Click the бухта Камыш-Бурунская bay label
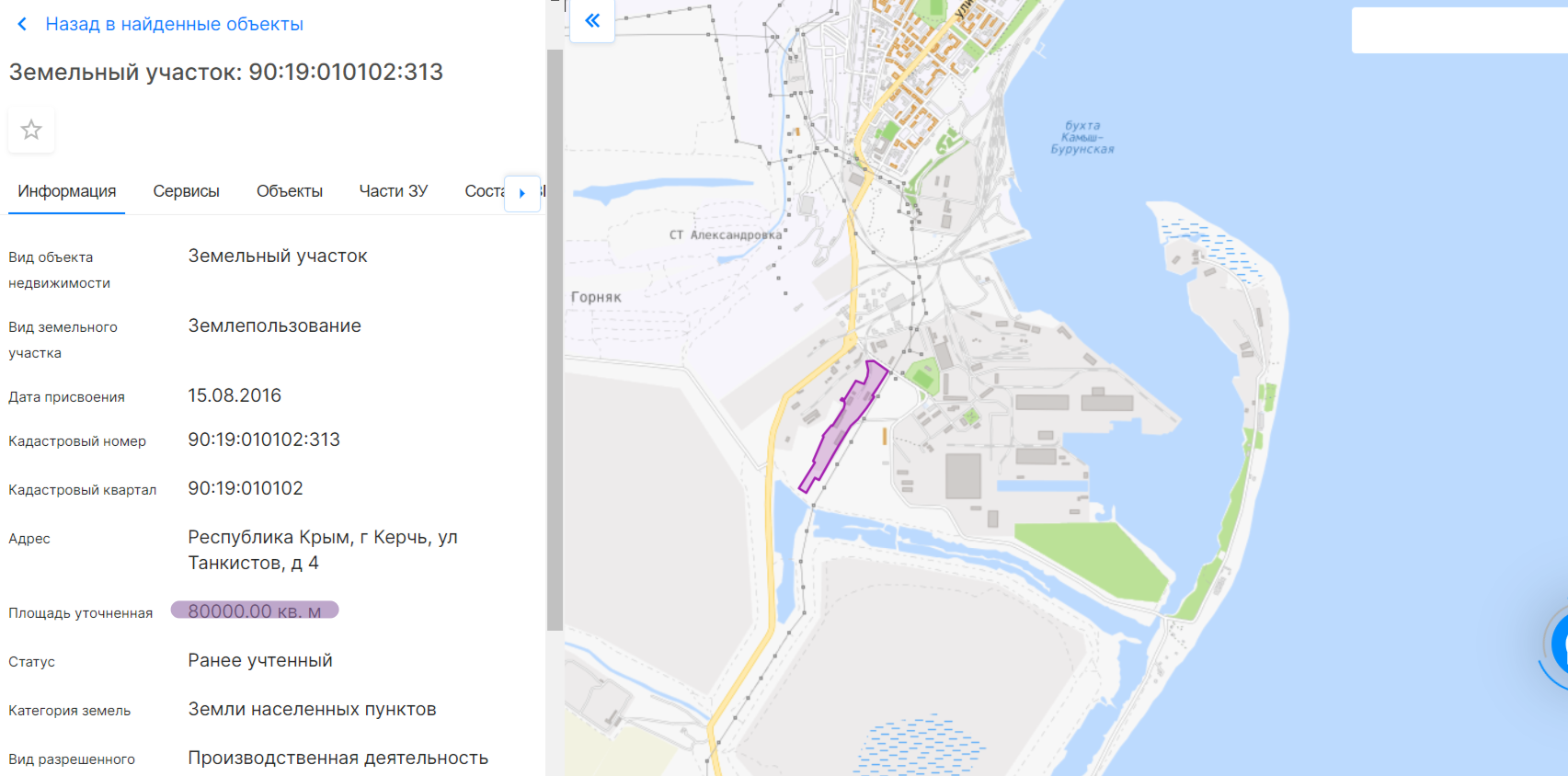Screen dimensions: 1568x776 coord(1082,137)
